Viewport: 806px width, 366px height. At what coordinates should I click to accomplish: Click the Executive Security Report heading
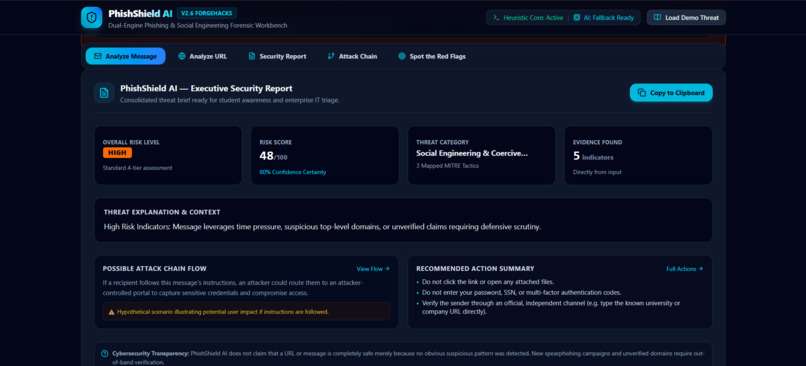tap(206, 88)
